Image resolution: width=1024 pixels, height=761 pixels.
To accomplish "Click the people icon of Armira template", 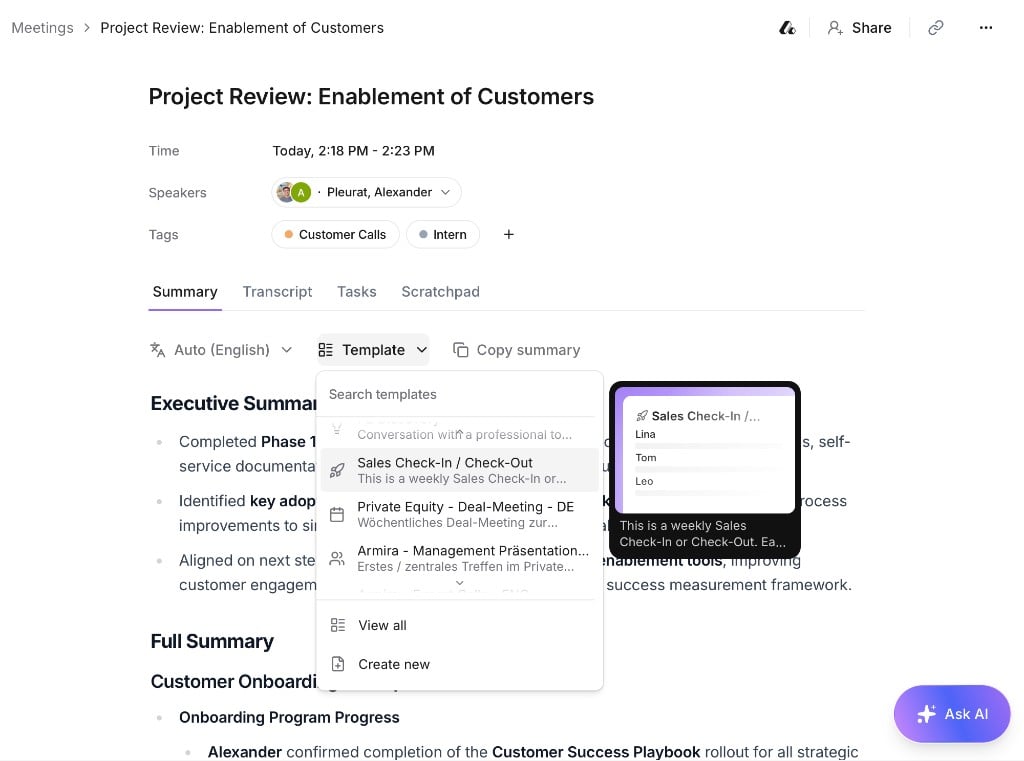I will [337, 559].
